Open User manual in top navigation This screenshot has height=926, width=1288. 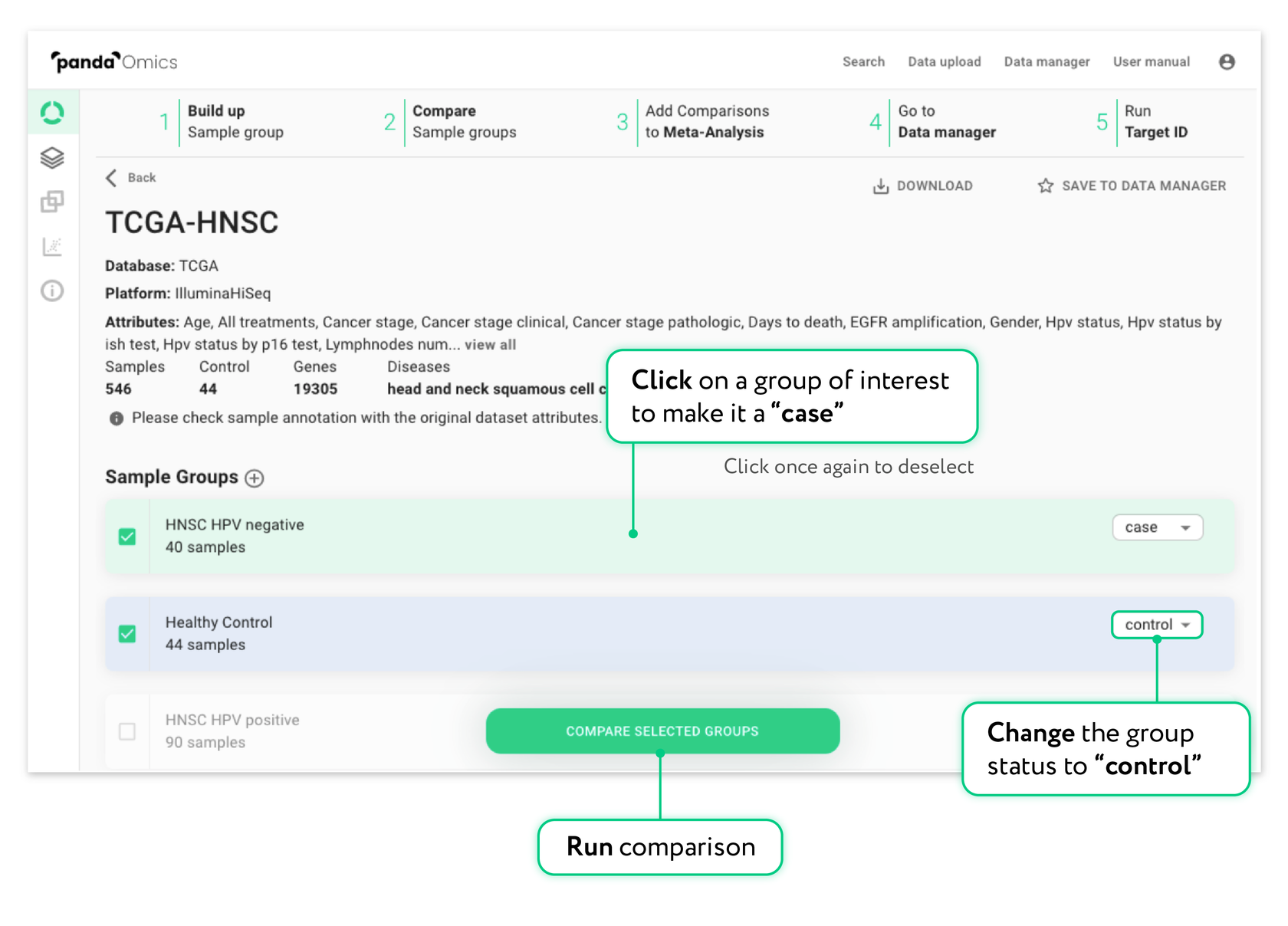(x=1151, y=62)
